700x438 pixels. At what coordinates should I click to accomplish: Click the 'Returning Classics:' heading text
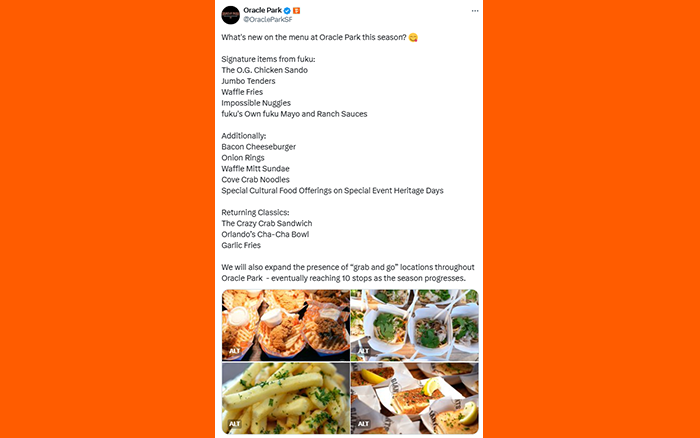click(x=255, y=213)
